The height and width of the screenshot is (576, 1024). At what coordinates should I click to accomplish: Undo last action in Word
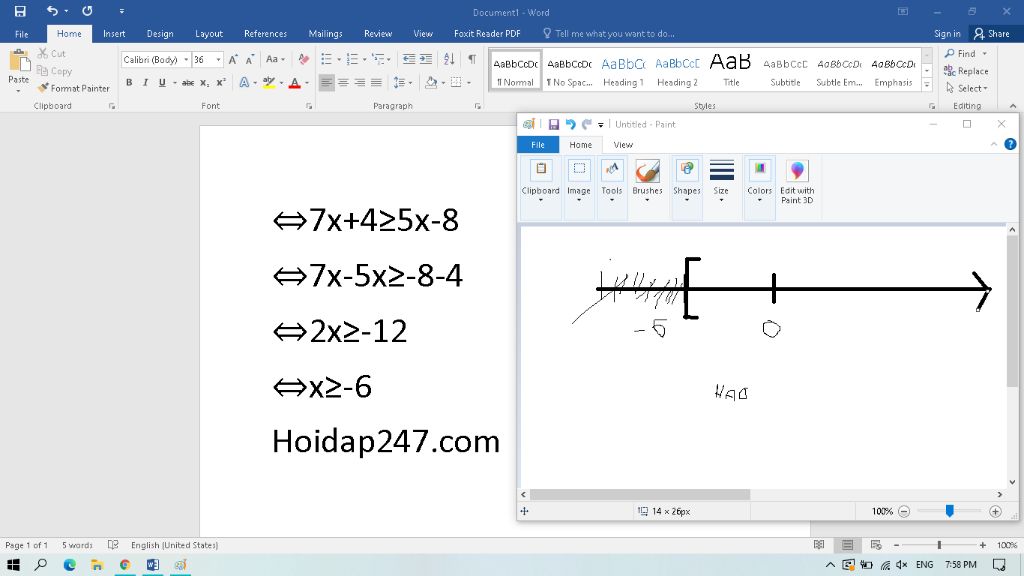52,11
